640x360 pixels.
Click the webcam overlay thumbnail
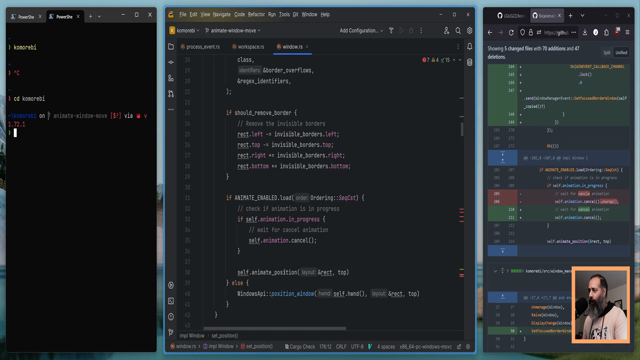601,305
